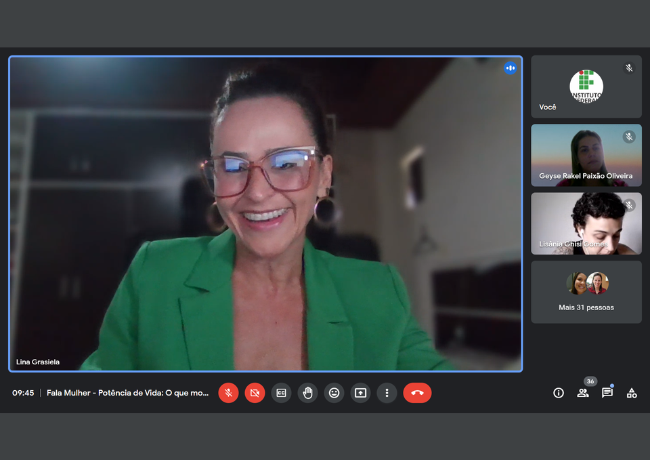
Task: Open the three-dot more options menu
Action: (387, 393)
